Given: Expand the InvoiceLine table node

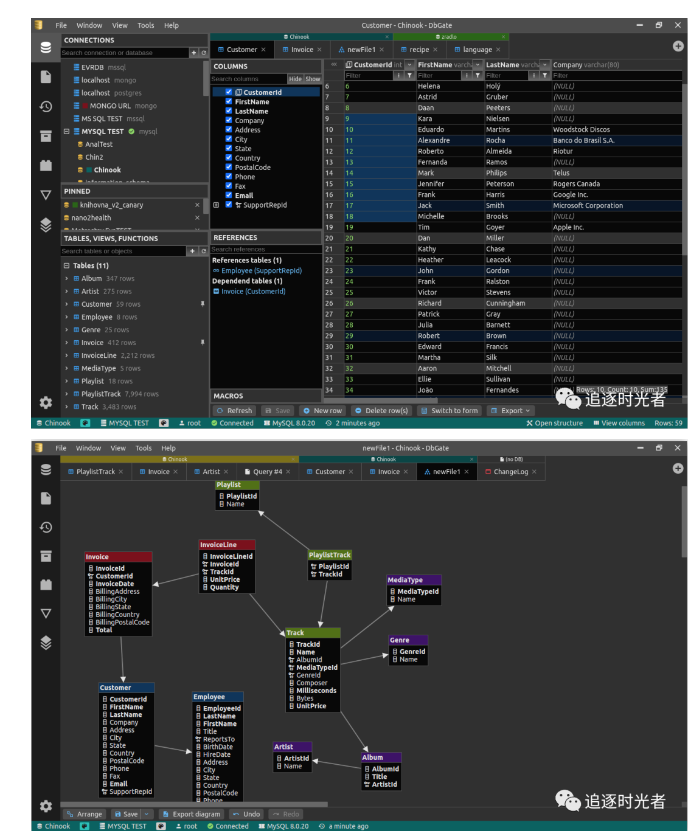Looking at the screenshot, I should [x=67, y=355].
